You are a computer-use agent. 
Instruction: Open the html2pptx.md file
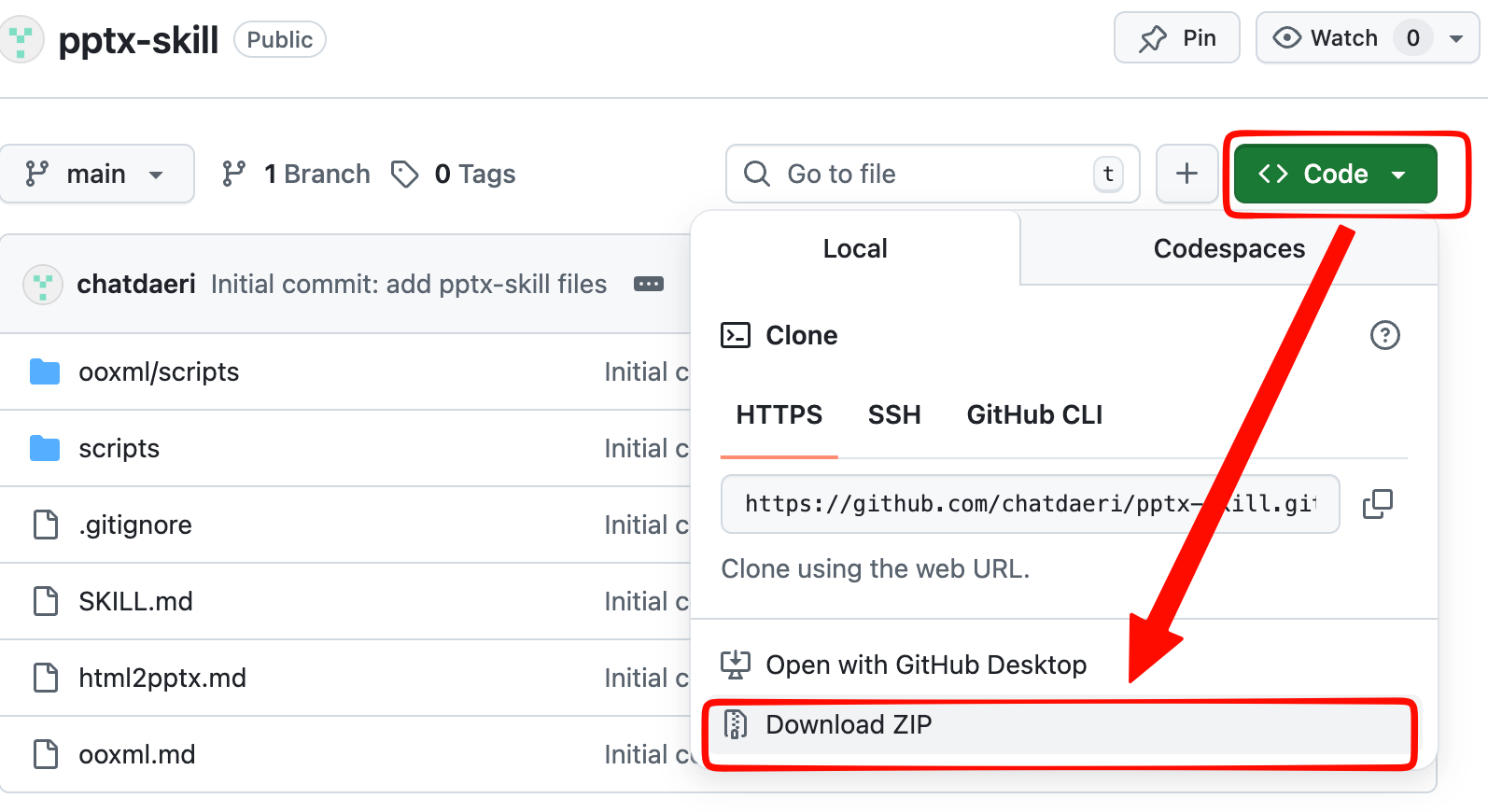[162, 679]
